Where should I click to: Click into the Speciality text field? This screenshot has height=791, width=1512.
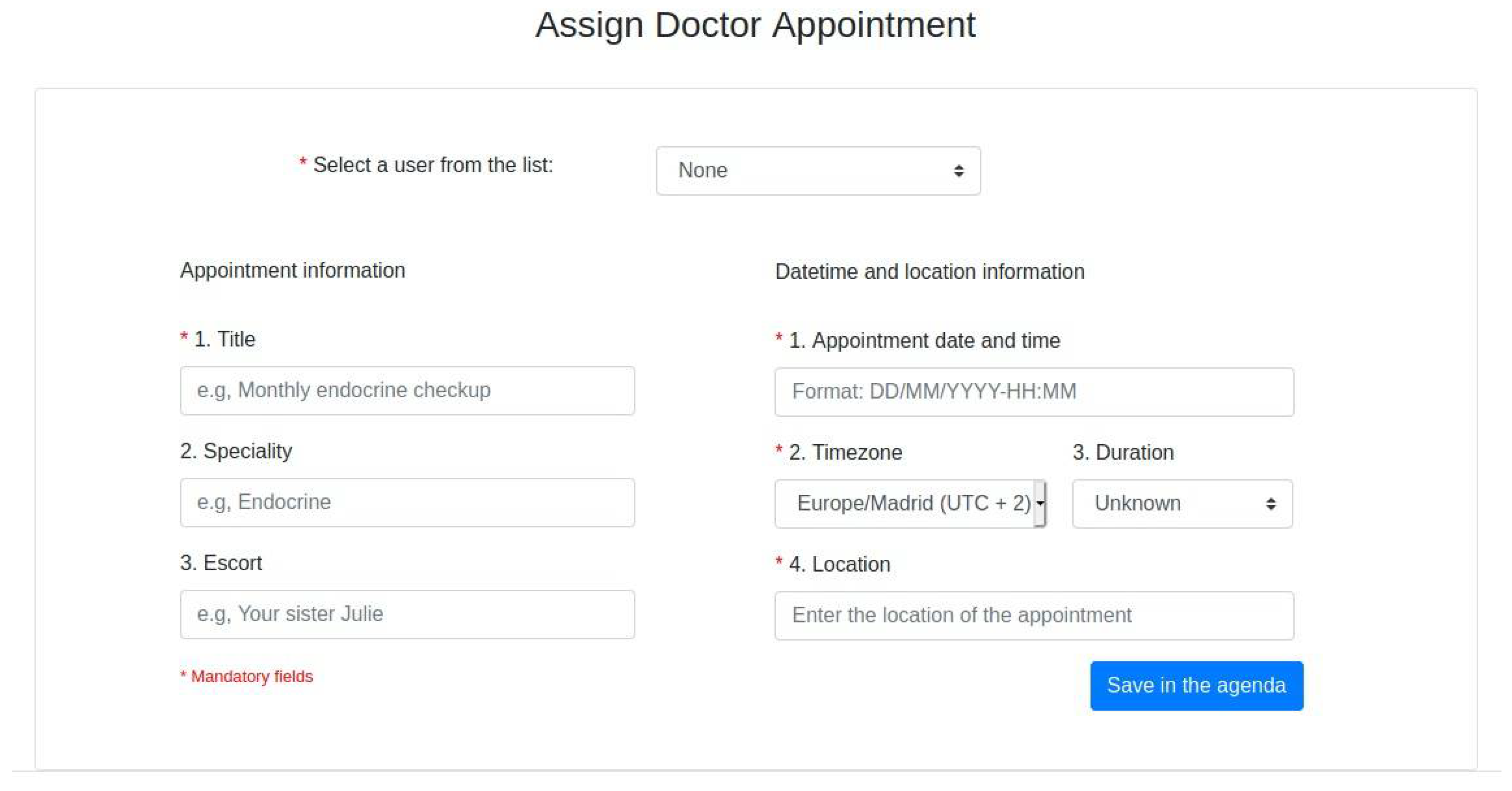coord(407,502)
